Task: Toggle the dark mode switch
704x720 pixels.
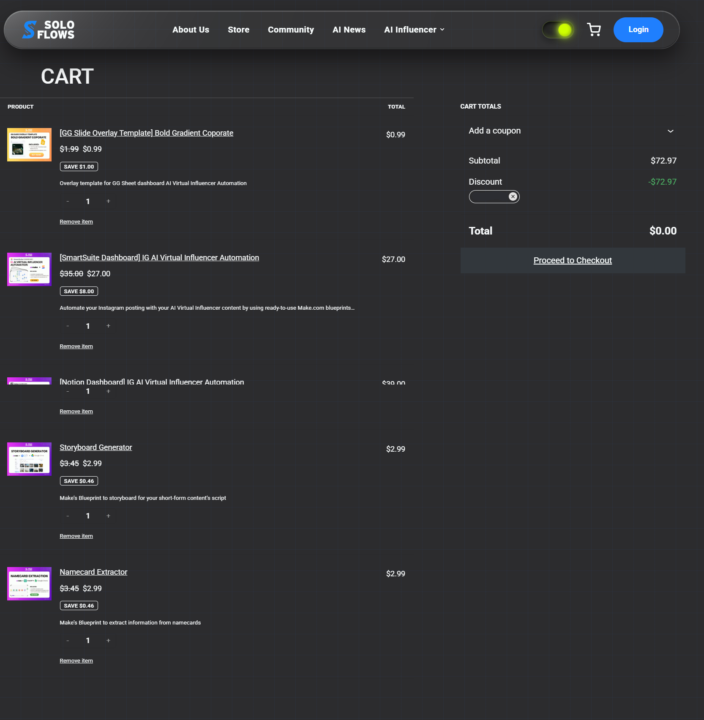Action: tap(558, 30)
